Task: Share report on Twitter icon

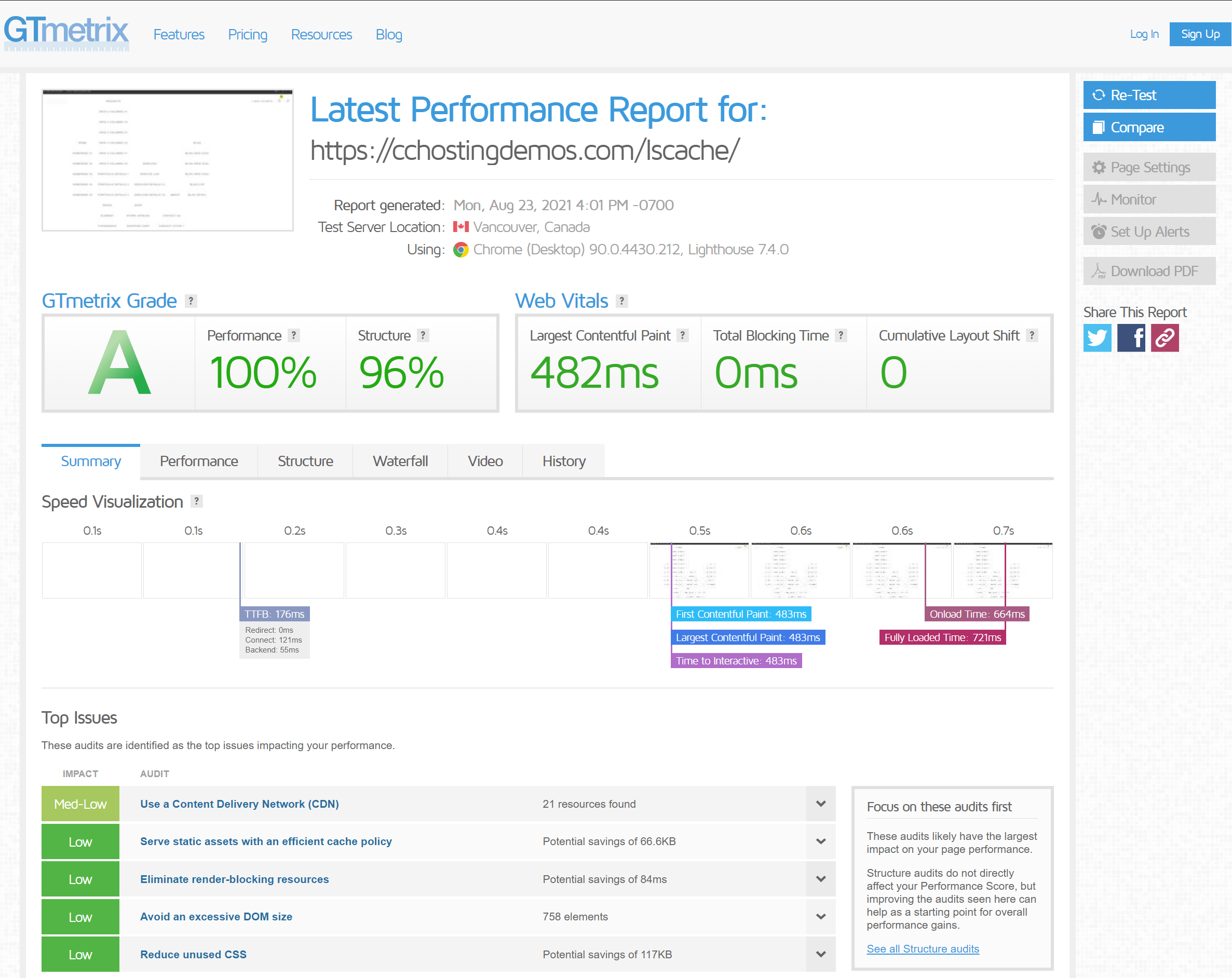Action: pos(1096,337)
